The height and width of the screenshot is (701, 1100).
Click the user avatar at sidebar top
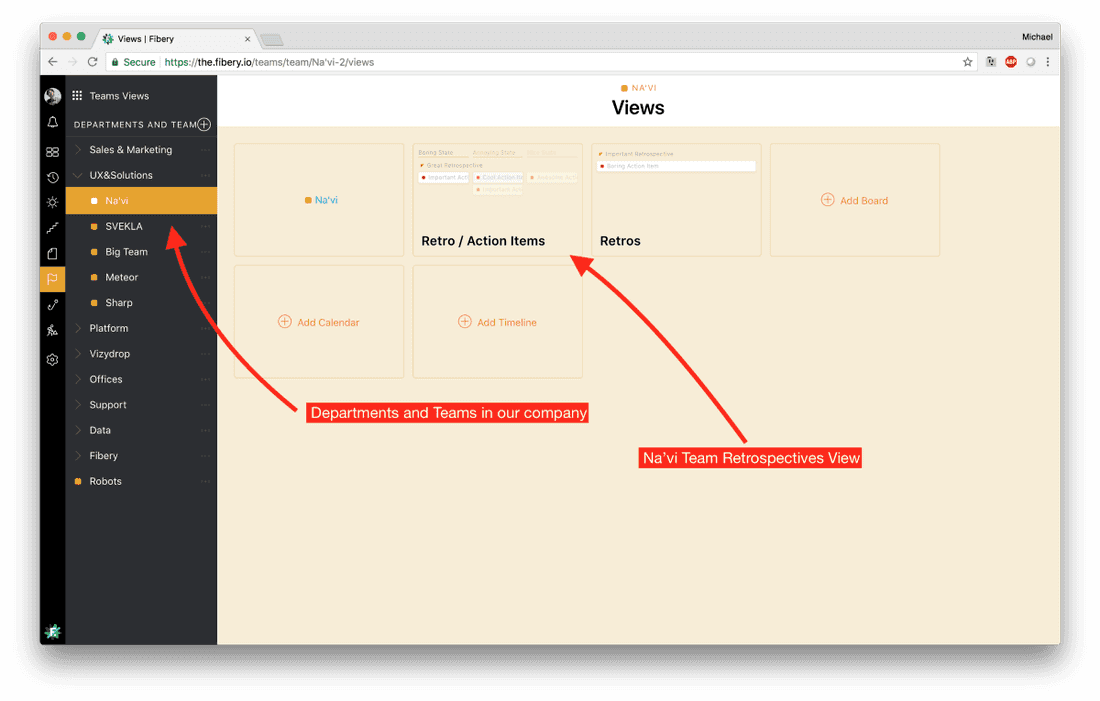pos(53,96)
